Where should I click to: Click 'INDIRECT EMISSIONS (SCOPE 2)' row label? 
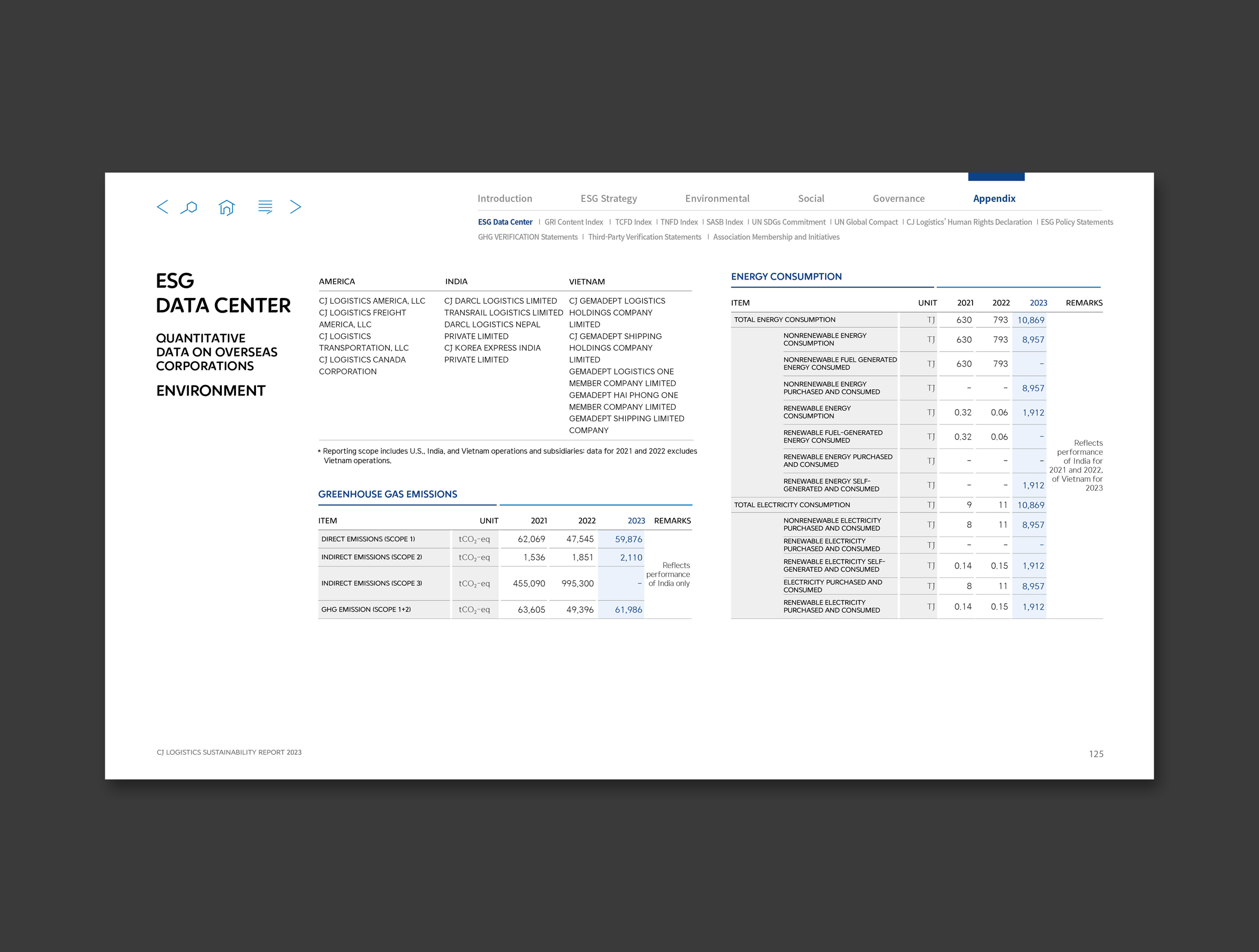(x=371, y=557)
